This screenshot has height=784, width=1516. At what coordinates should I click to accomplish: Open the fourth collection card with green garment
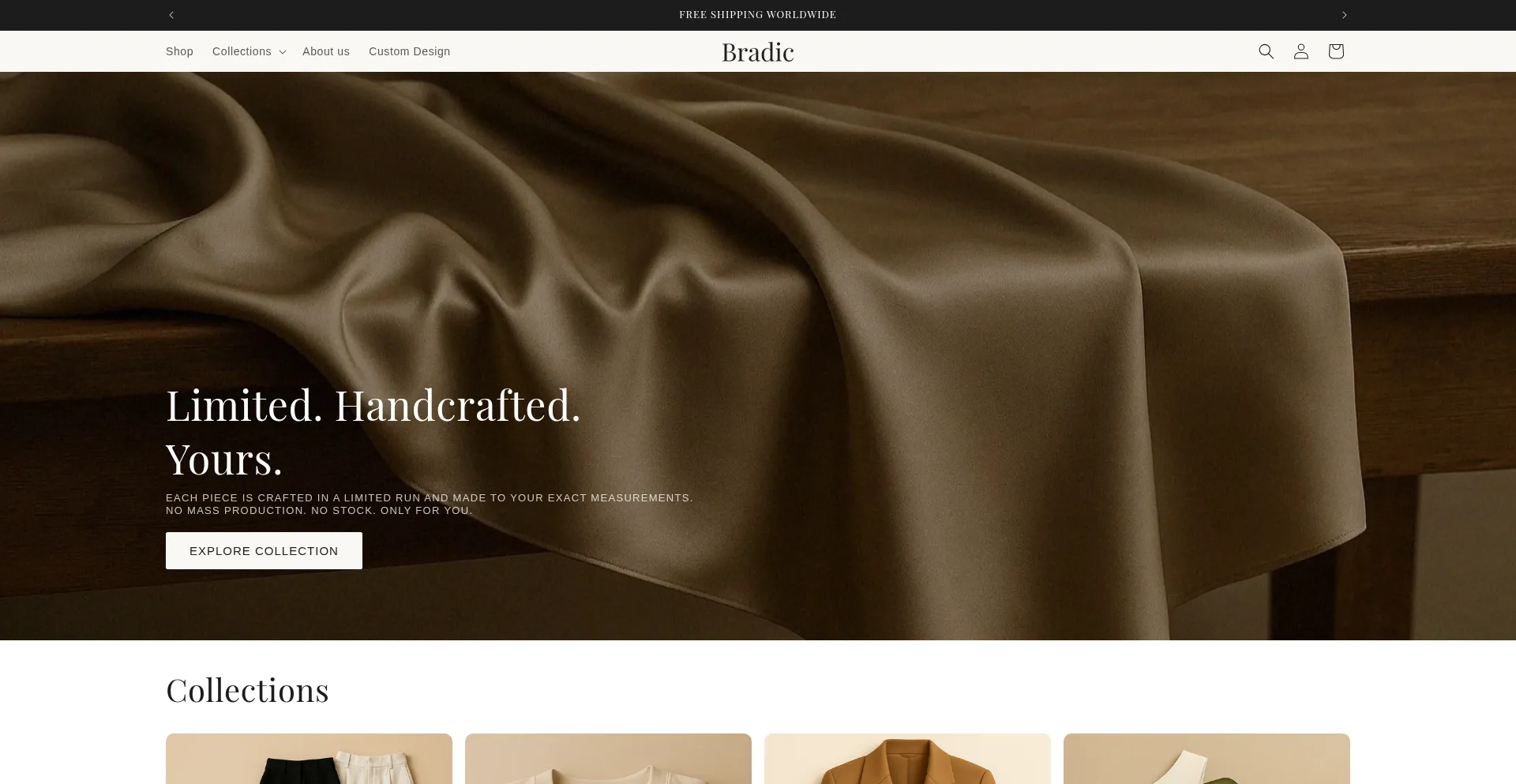(x=1206, y=759)
